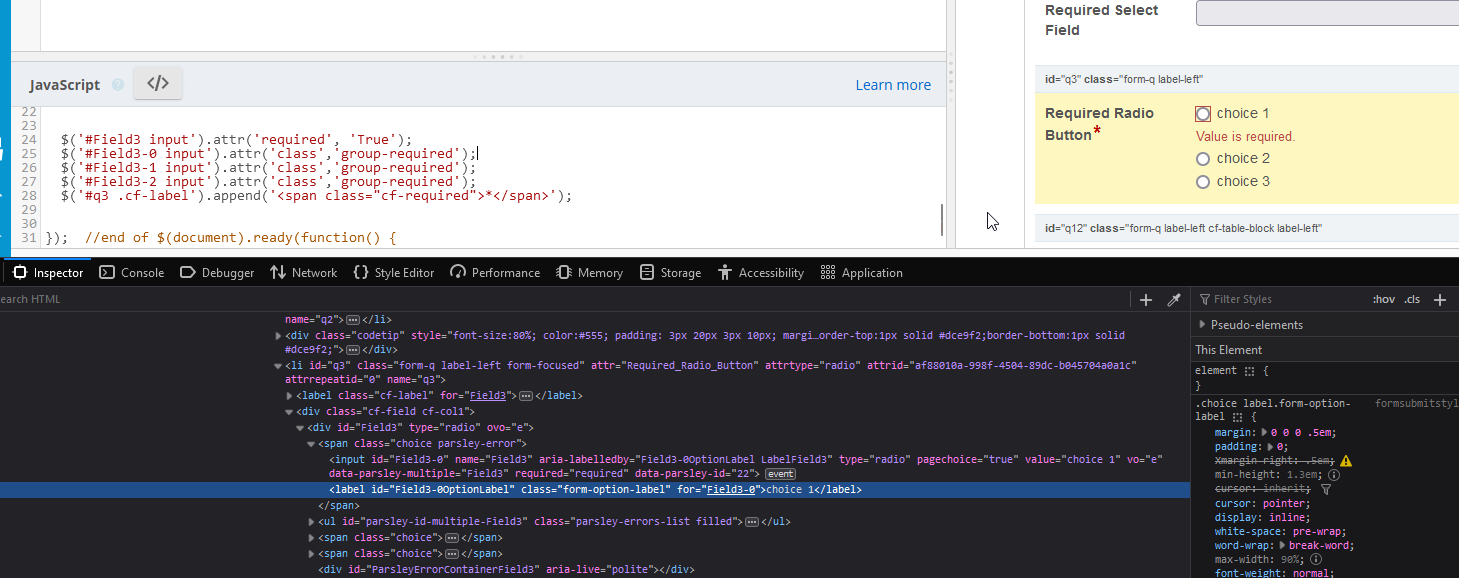
Task: Click the Filter Styles input field
Action: (1280, 299)
